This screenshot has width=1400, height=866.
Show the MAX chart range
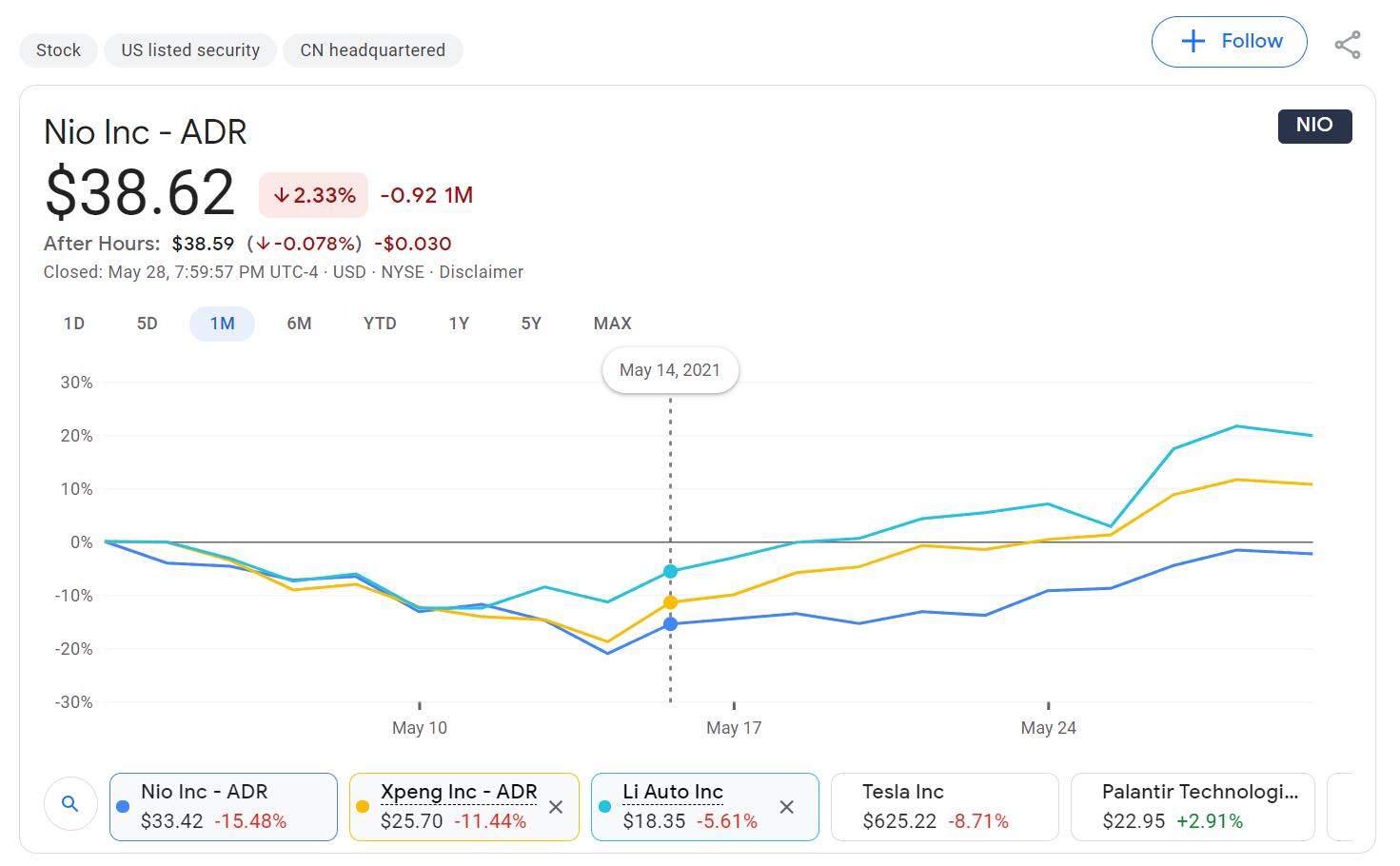coord(612,324)
